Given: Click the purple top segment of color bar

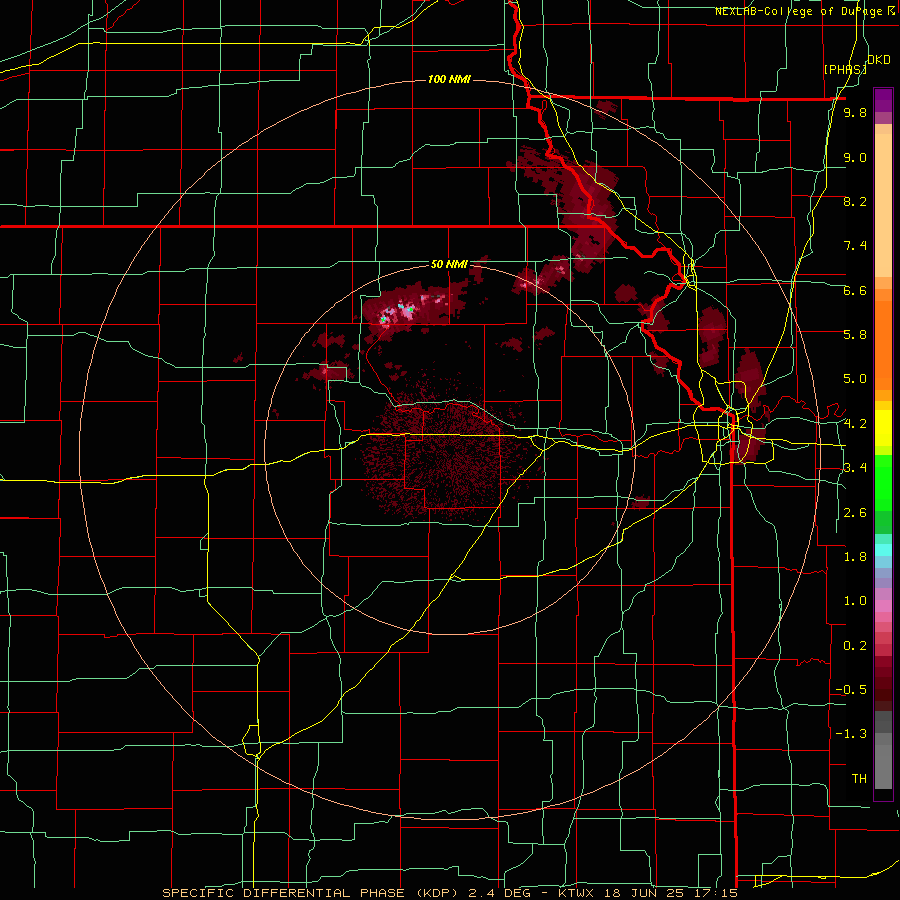Looking at the screenshot, I should 883,100.
